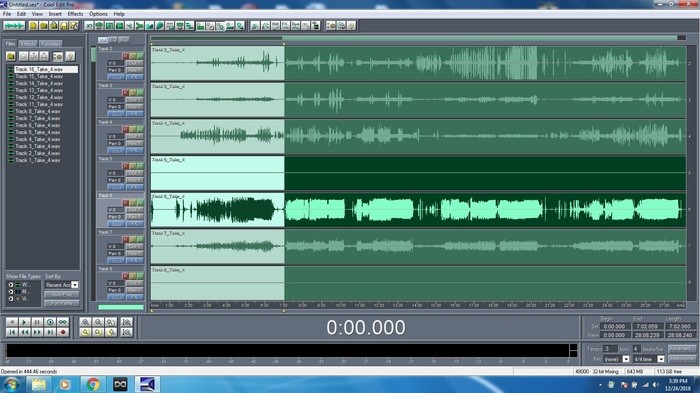700x393 pixels.
Task: Switch to the Favorites tab
Action: 50,44
